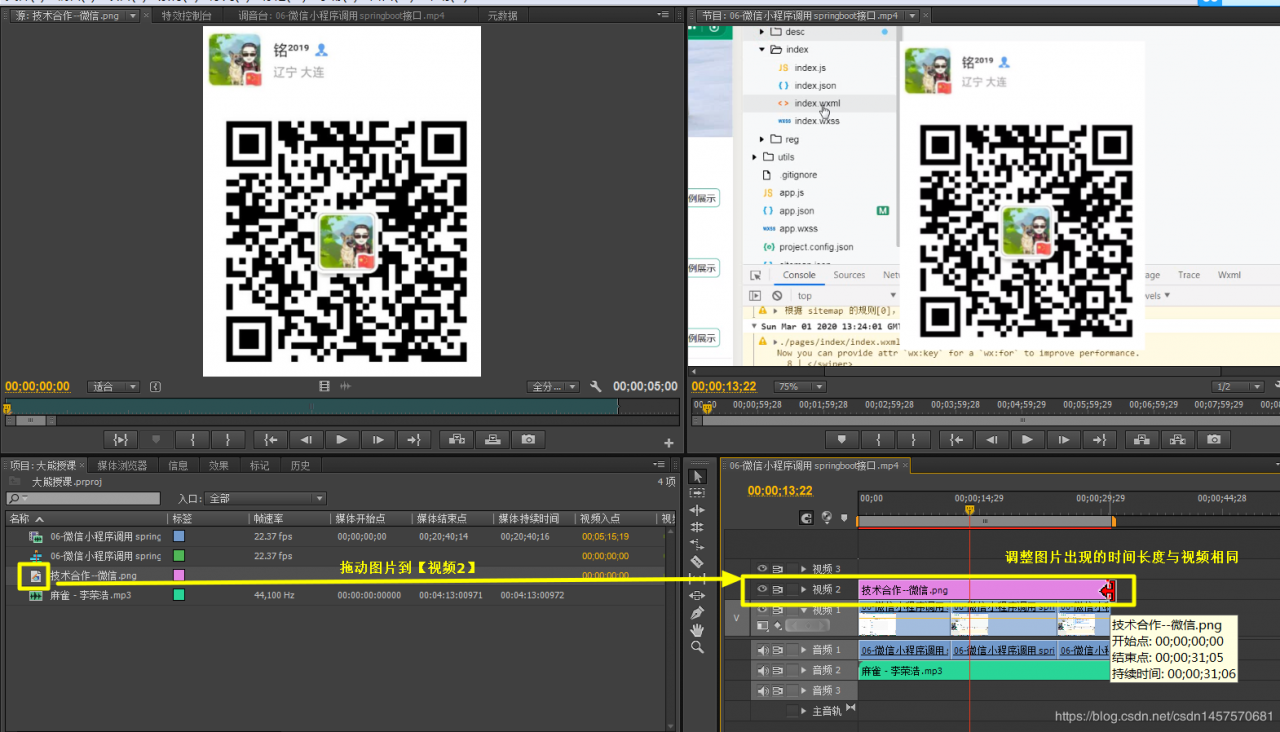Step back one frame in Program monitor
1280x732 pixels.
pyautogui.click(x=992, y=439)
